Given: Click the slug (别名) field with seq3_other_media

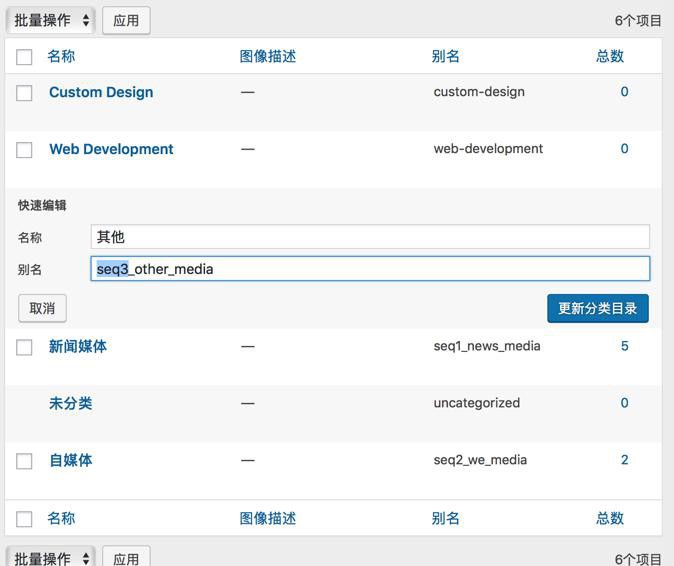Looking at the screenshot, I should tap(370, 269).
